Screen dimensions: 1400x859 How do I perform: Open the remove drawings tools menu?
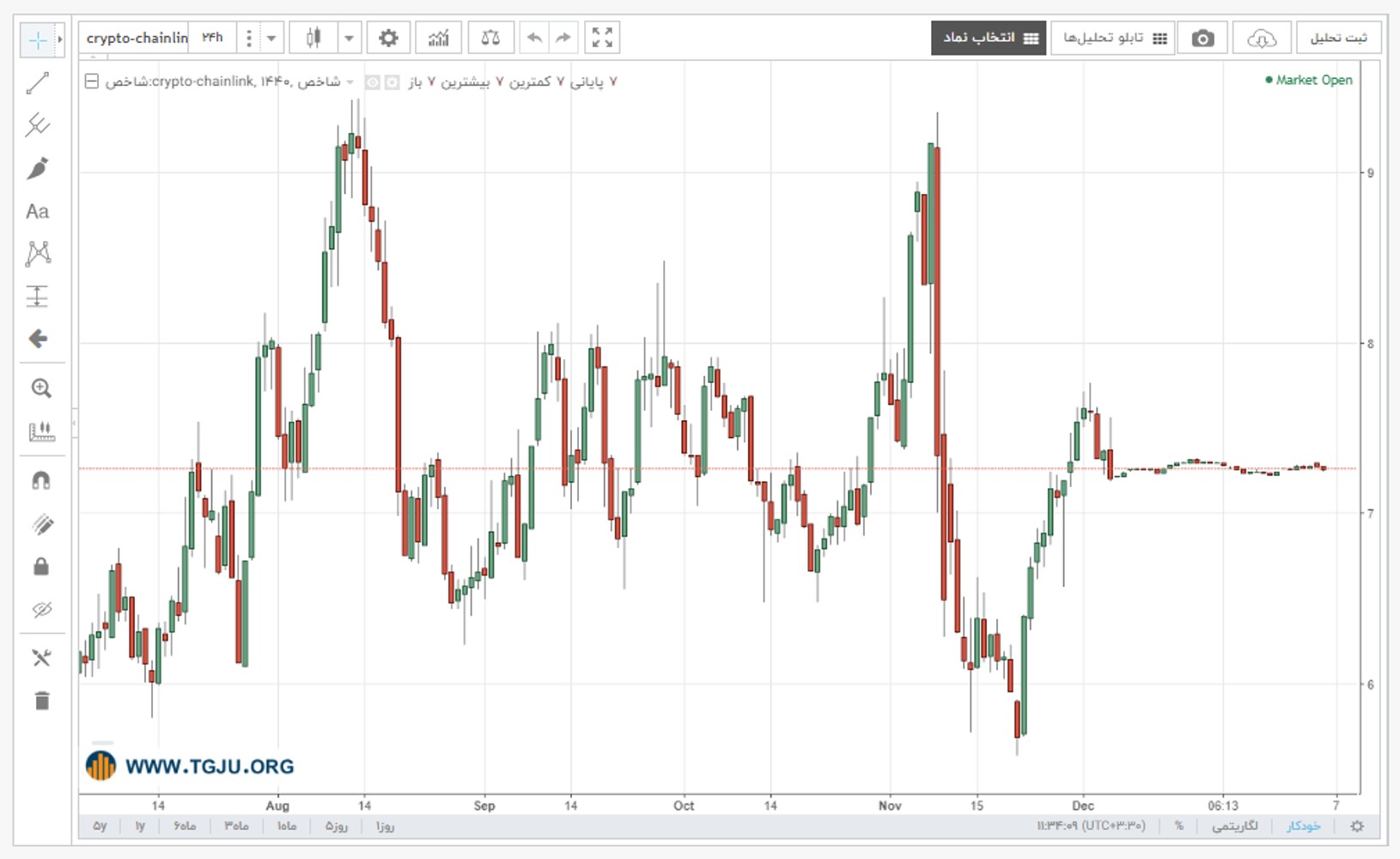(40, 658)
